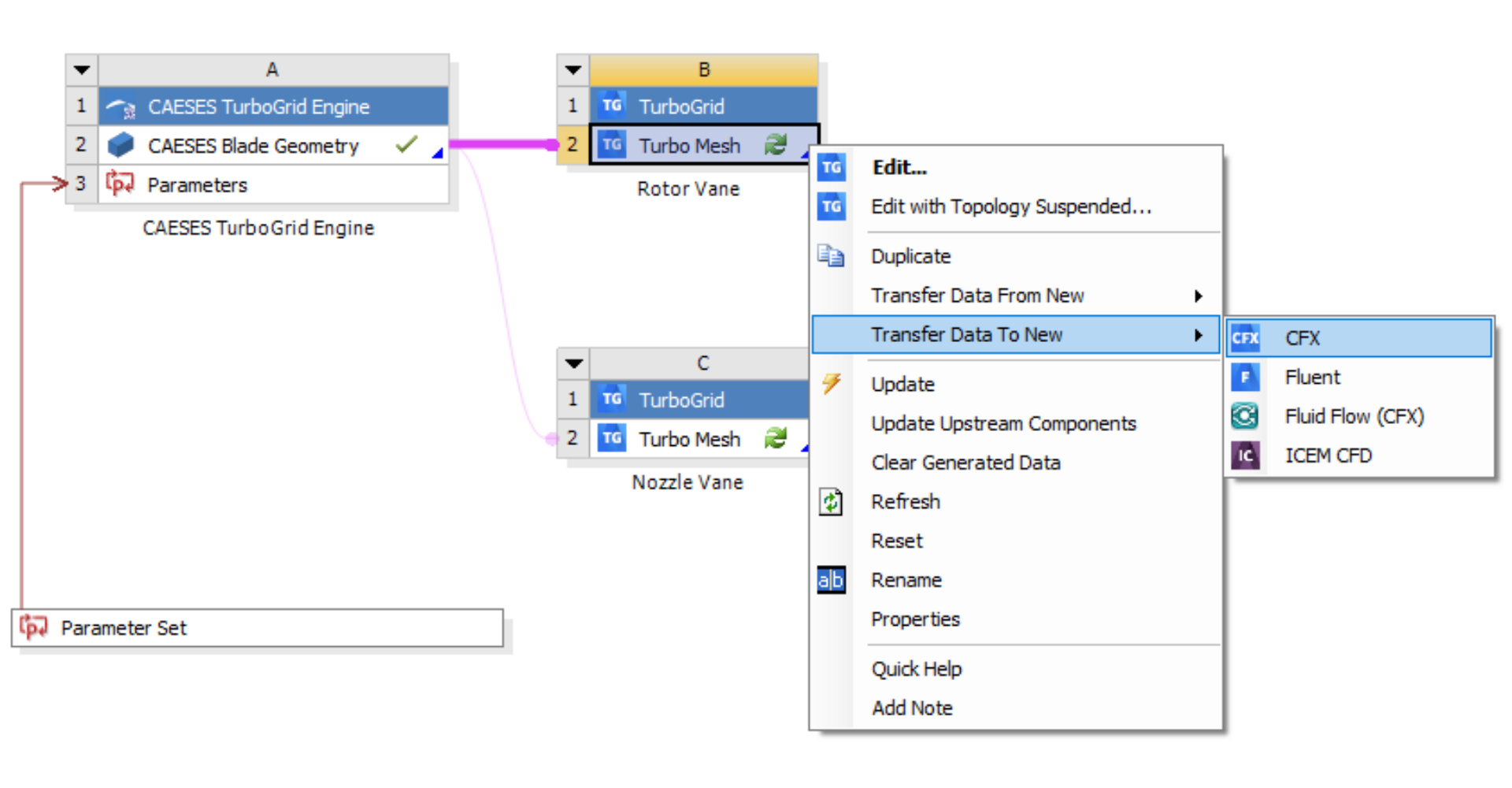Open the system B dropdown arrow
The image size is (1512, 788).
tap(573, 70)
